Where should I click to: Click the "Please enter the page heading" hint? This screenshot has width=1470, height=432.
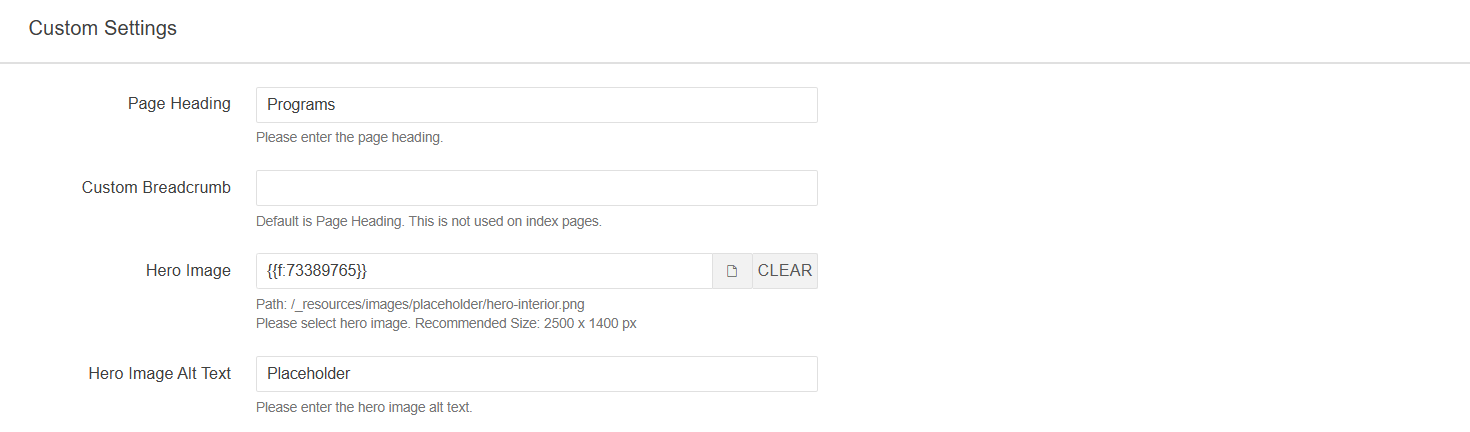coord(349,138)
